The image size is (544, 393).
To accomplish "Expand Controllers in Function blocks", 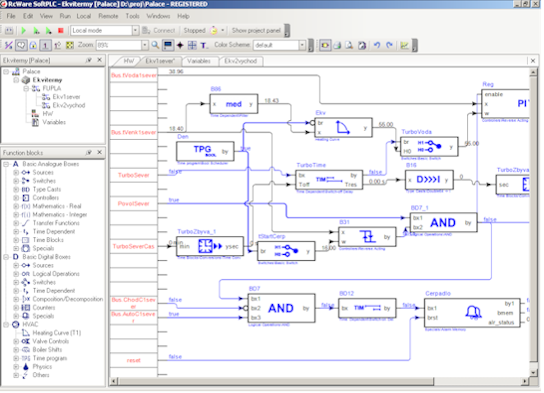I will 16,198.
